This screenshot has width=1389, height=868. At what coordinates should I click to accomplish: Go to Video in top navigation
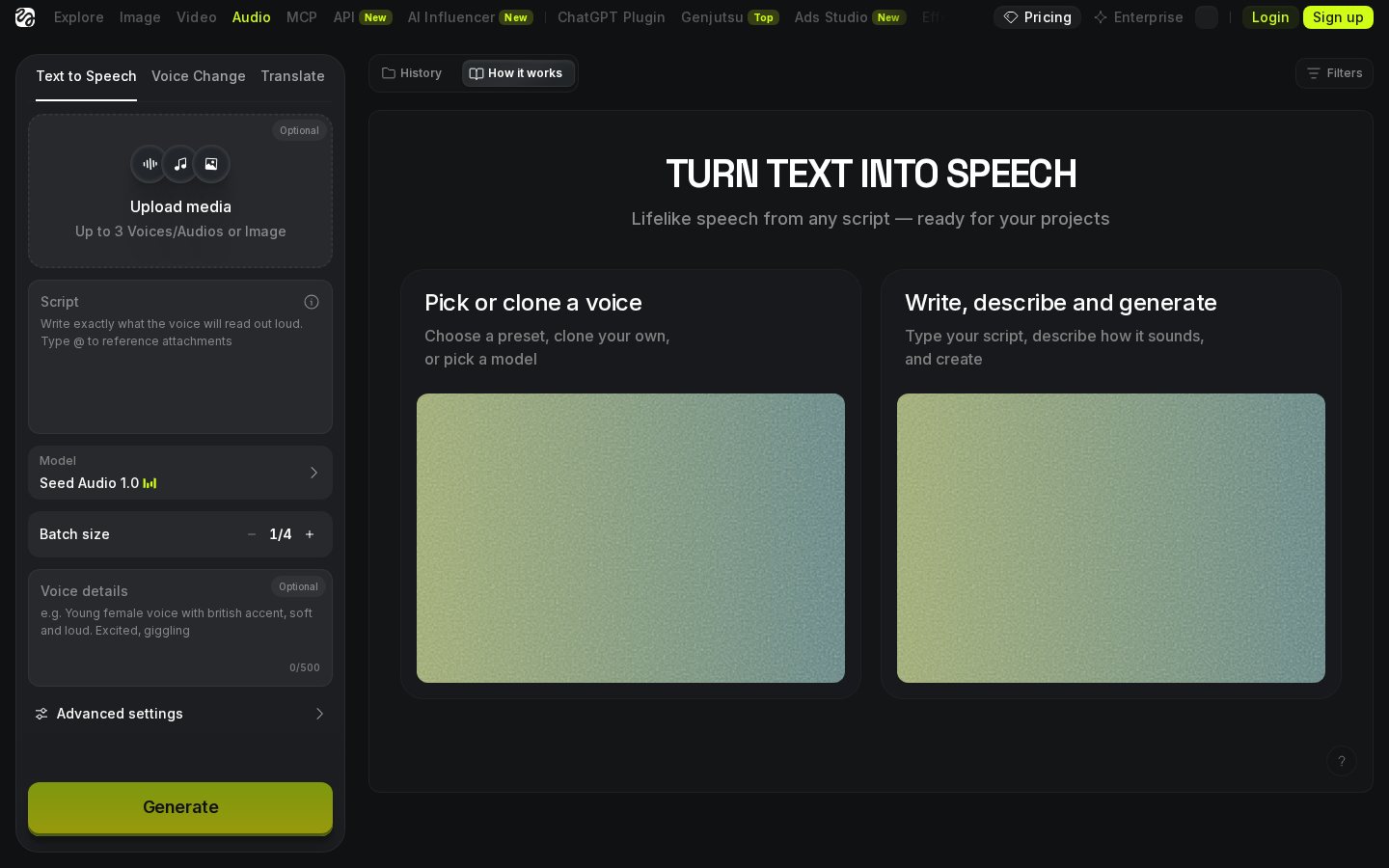point(197,17)
